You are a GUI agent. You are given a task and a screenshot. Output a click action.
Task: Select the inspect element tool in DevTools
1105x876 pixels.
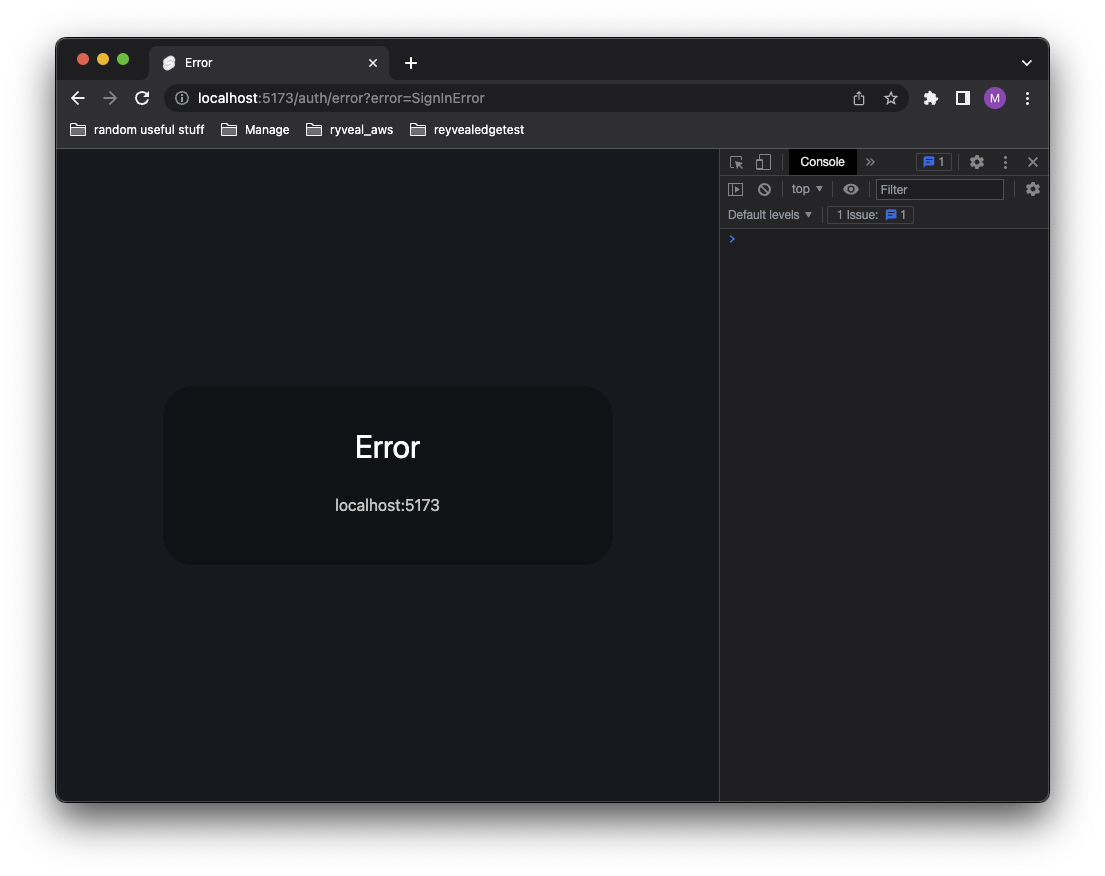click(x=735, y=161)
